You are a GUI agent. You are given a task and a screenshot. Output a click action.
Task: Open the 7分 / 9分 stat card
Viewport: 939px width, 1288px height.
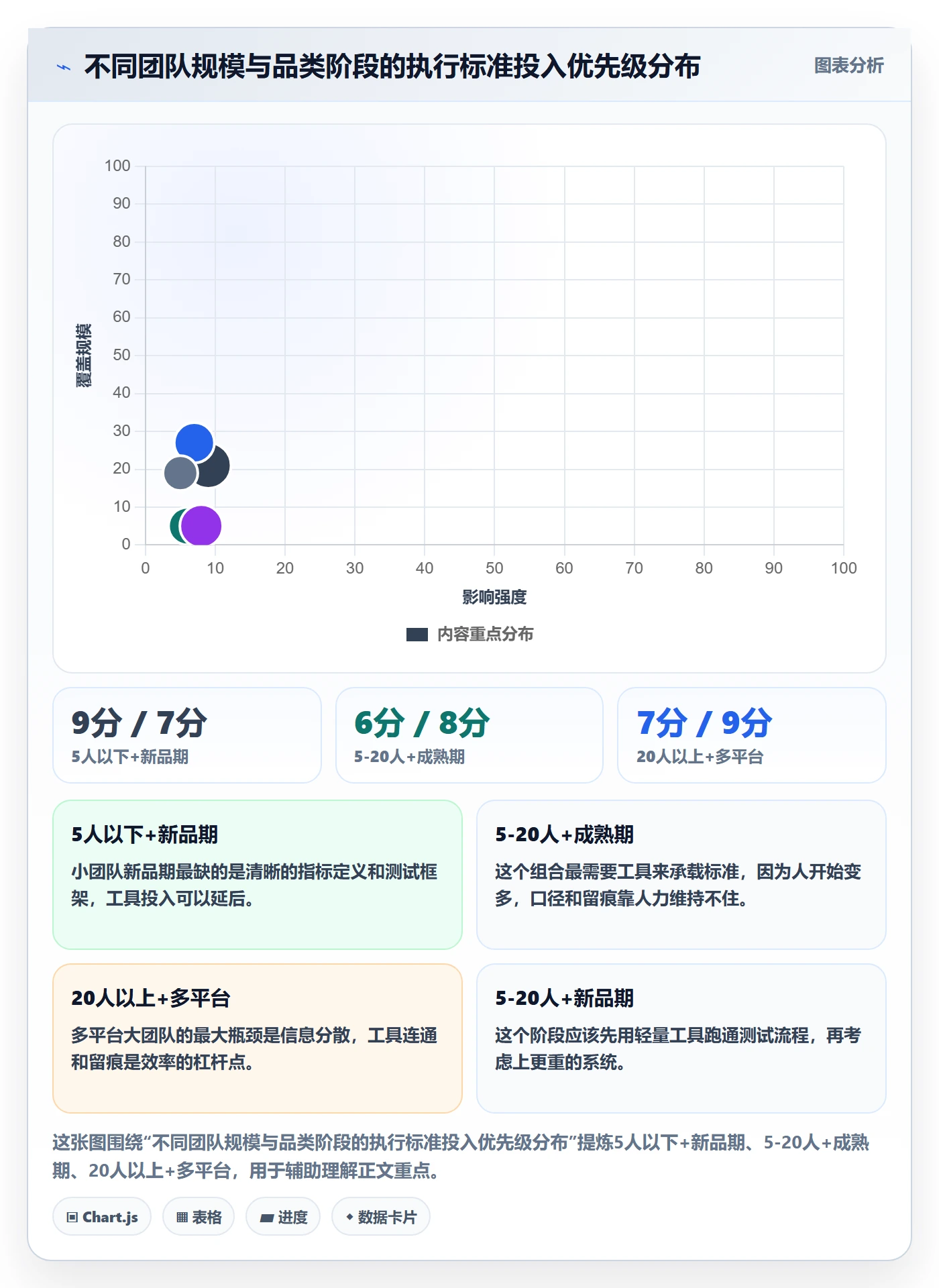click(x=752, y=735)
